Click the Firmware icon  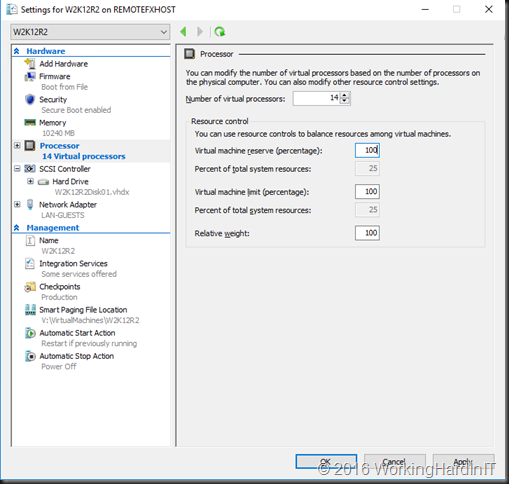[x=30, y=76]
